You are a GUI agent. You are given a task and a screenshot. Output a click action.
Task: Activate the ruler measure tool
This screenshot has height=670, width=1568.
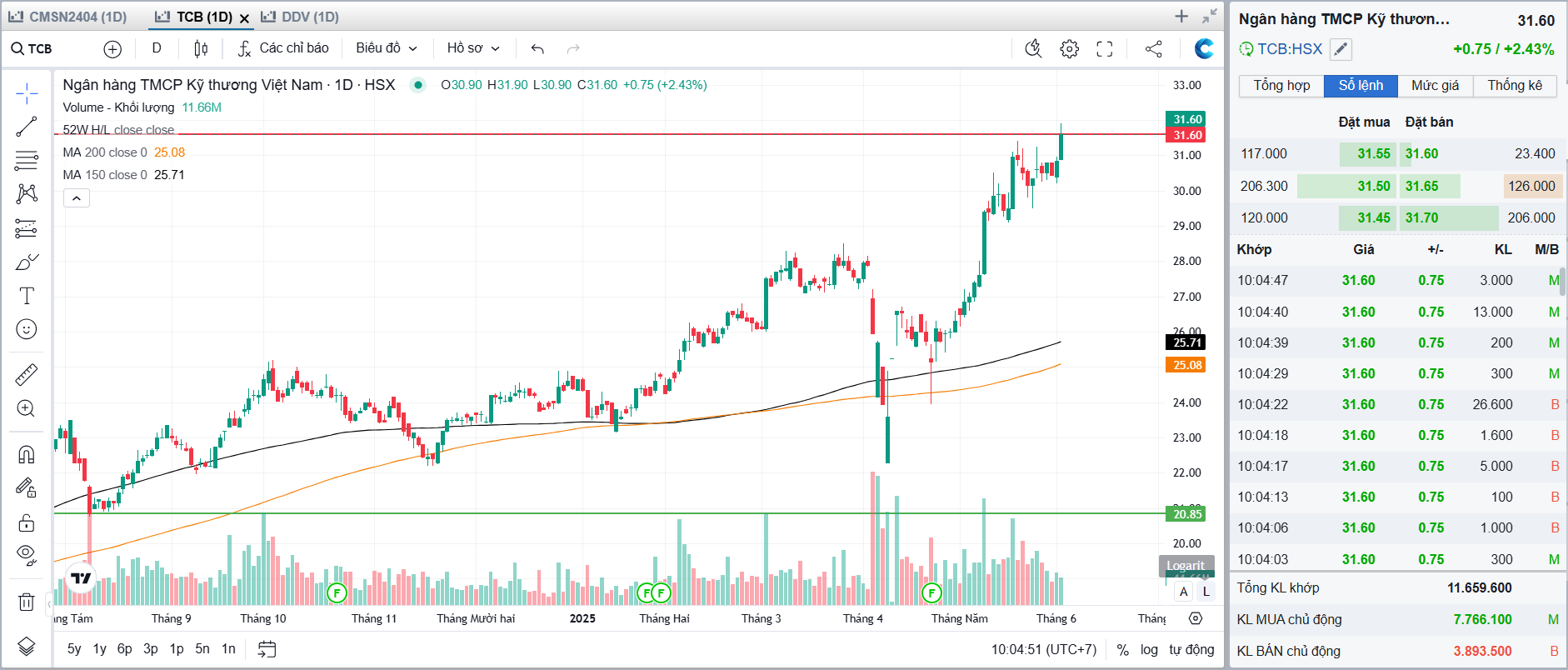[x=26, y=374]
